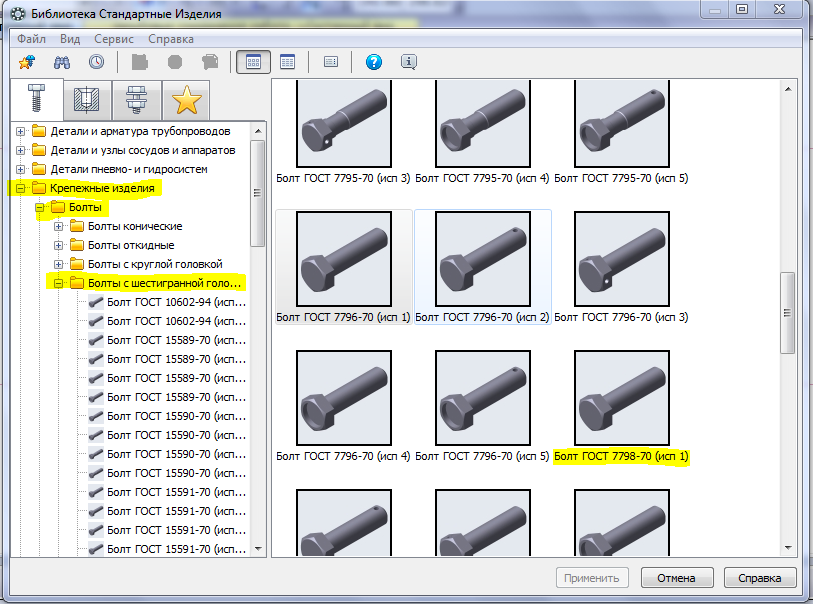Click the favorites wizard star icon in toolbar
The image size is (813, 604).
(27, 62)
